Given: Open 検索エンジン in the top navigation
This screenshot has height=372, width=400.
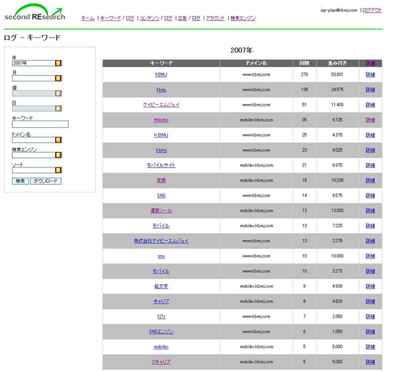Looking at the screenshot, I should click(243, 18).
